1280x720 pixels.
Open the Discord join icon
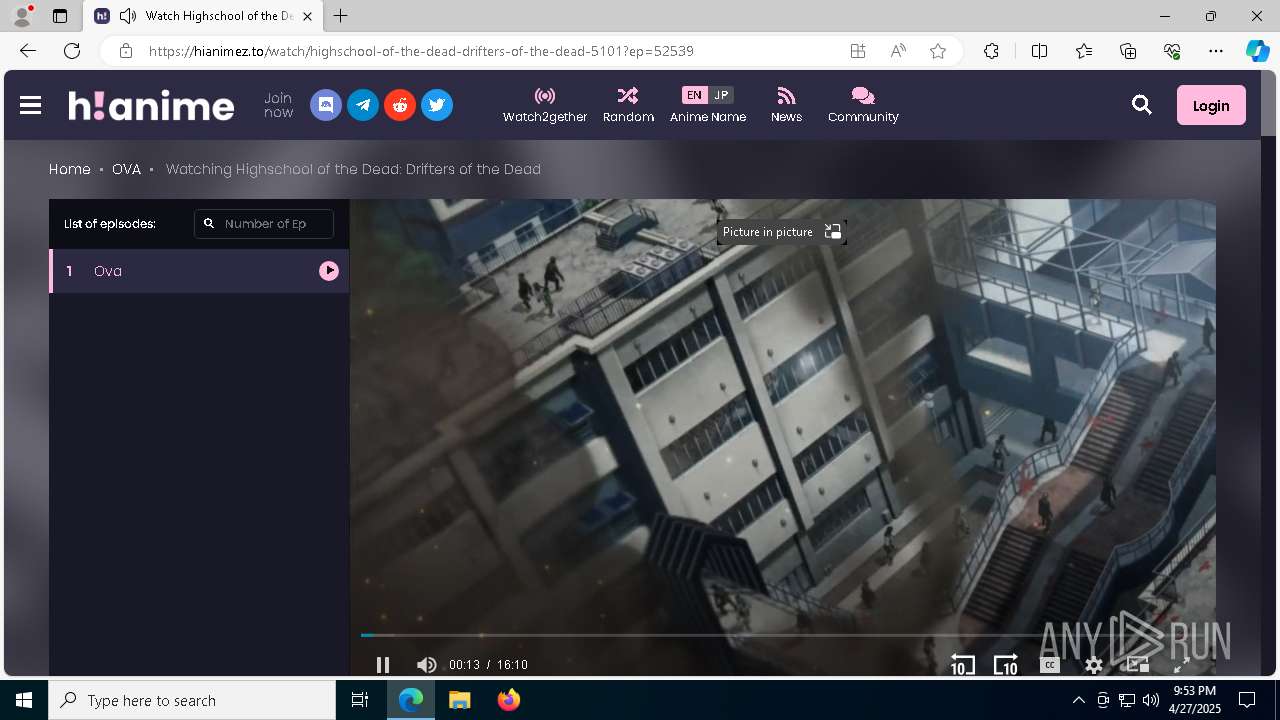pyautogui.click(x=326, y=105)
